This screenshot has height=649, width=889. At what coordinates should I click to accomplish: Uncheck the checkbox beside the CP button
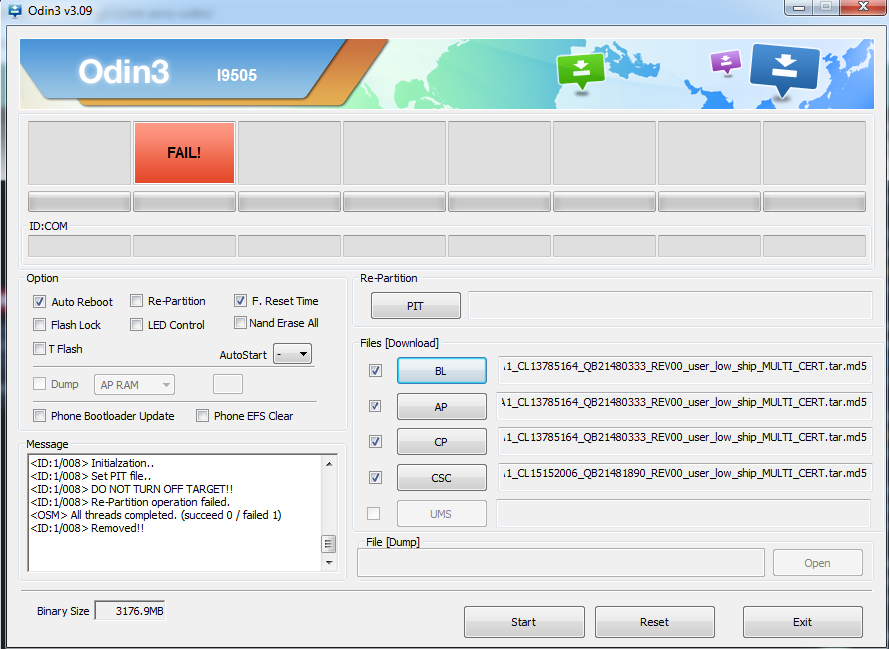point(375,441)
